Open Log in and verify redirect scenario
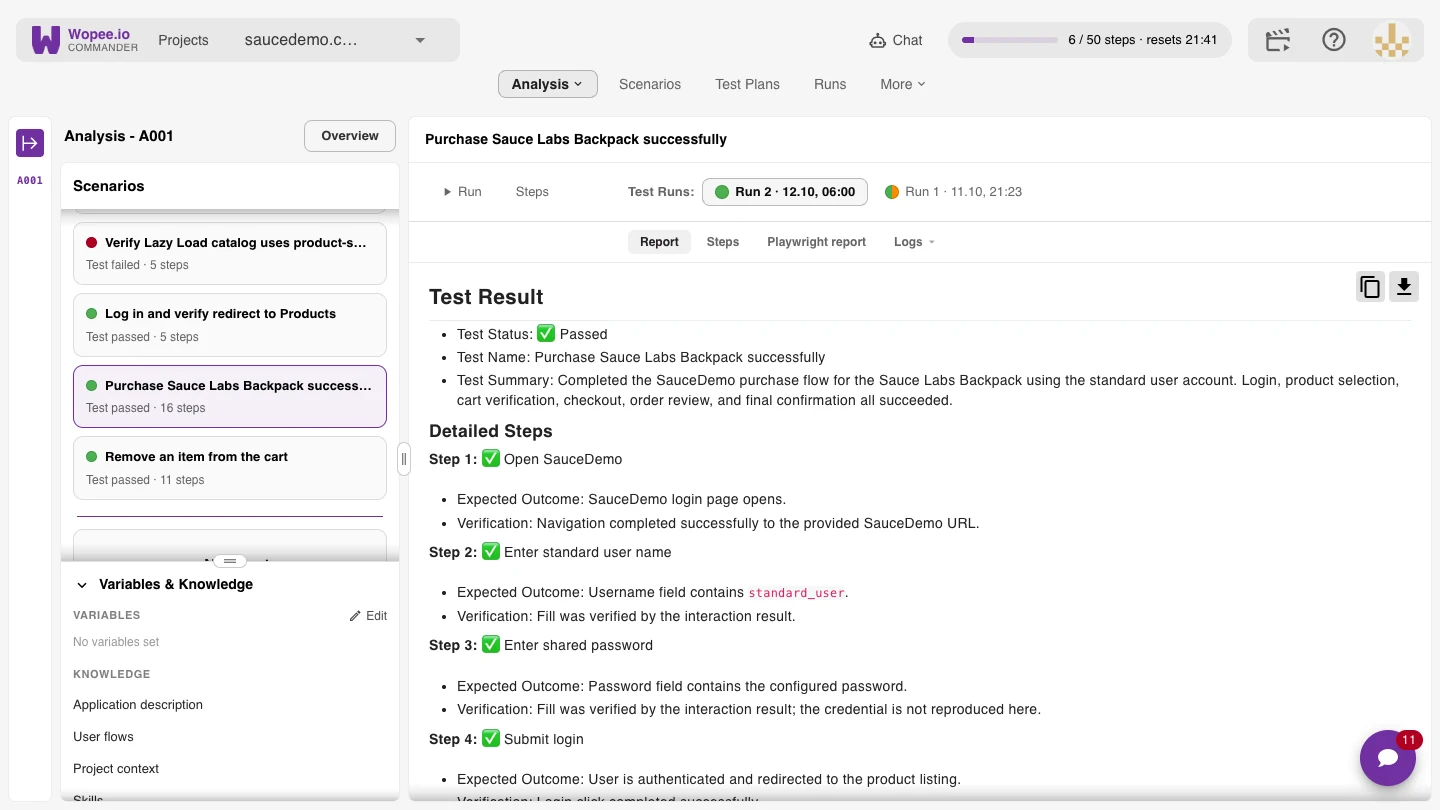Image resolution: width=1440 pixels, height=810 pixels. tap(230, 325)
